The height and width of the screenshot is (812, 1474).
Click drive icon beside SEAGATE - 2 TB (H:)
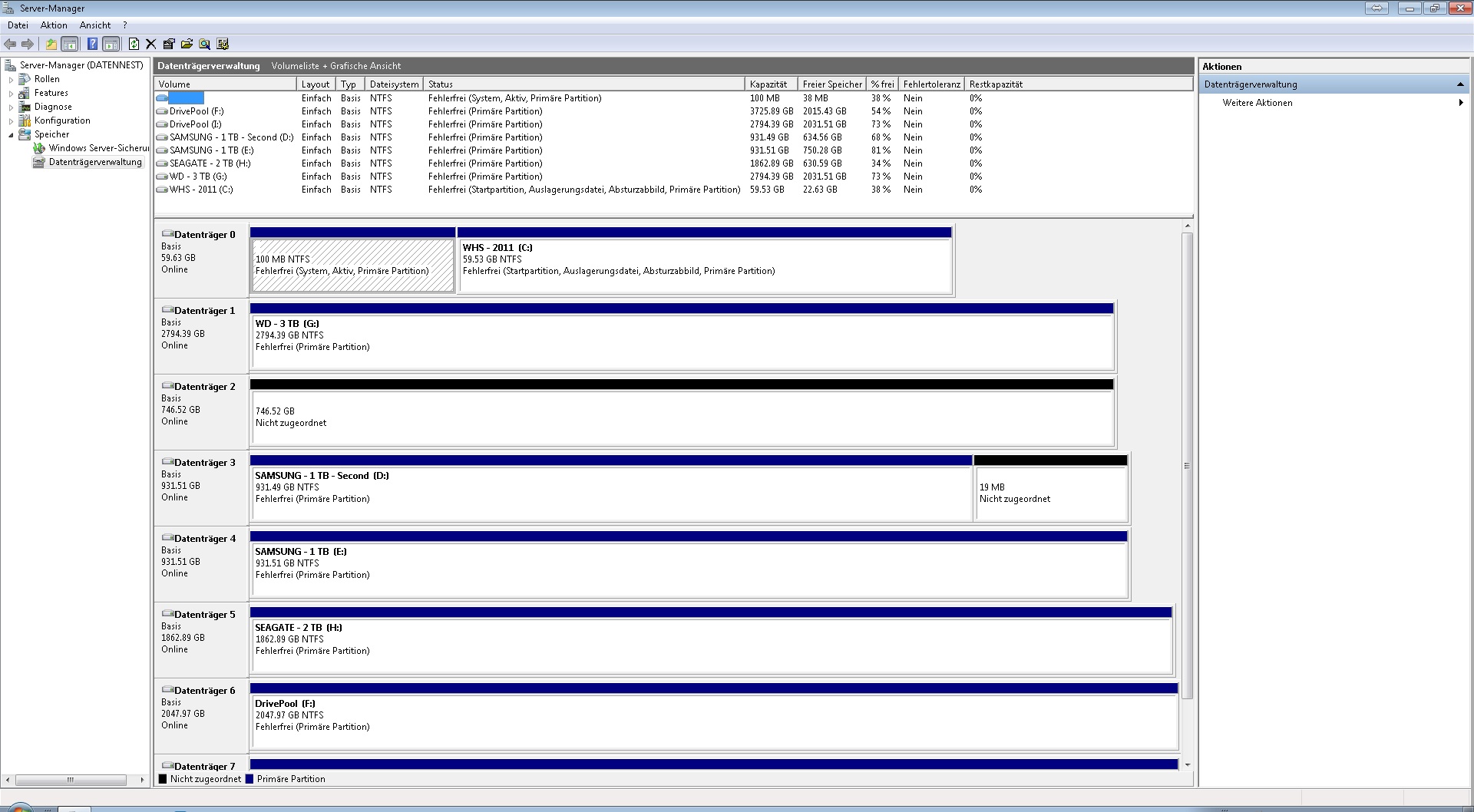pyautogui.click(x=162, y=163)
